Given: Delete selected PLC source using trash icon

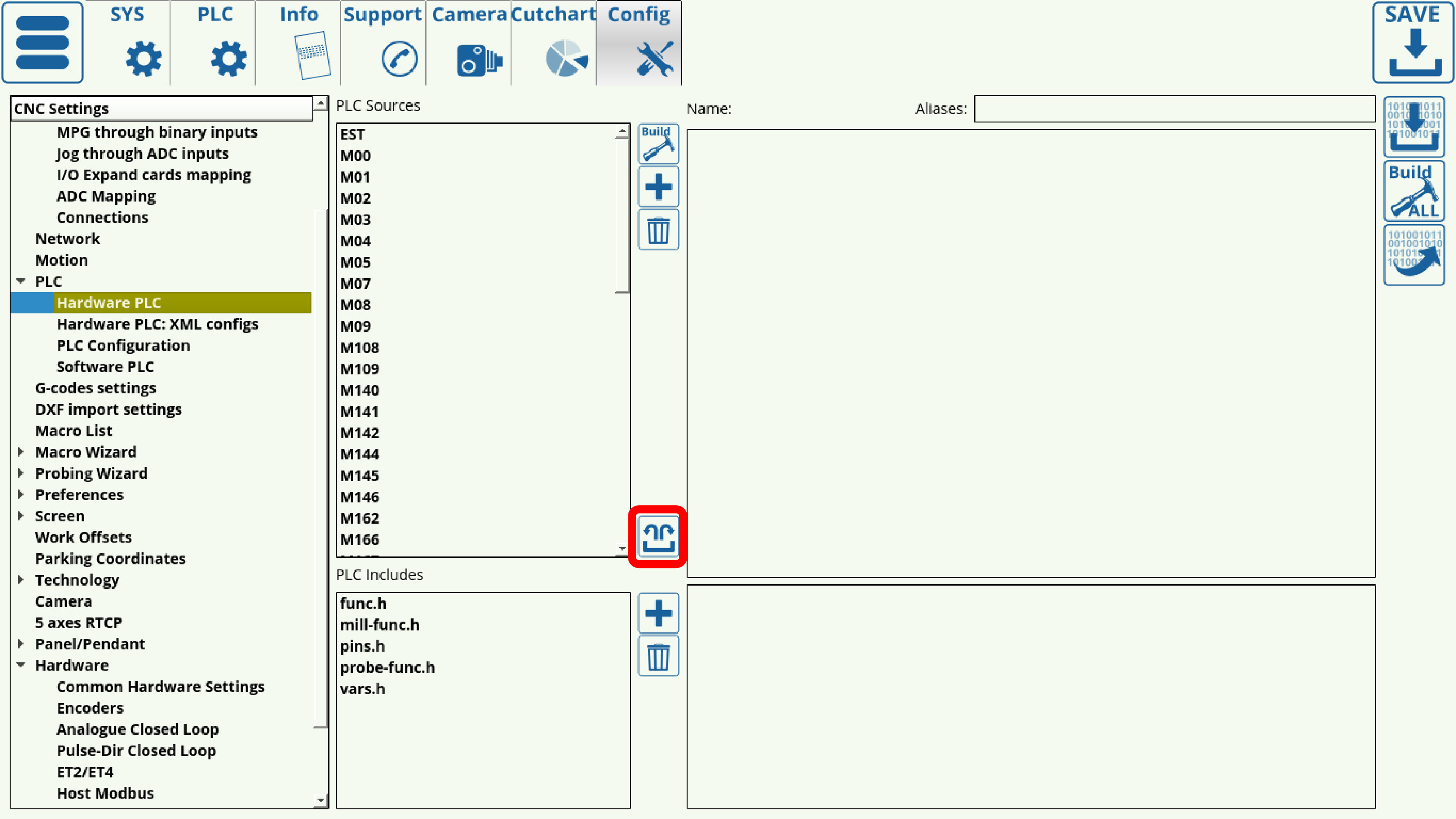Looking at the screenshot, I should tap(658, 230).
